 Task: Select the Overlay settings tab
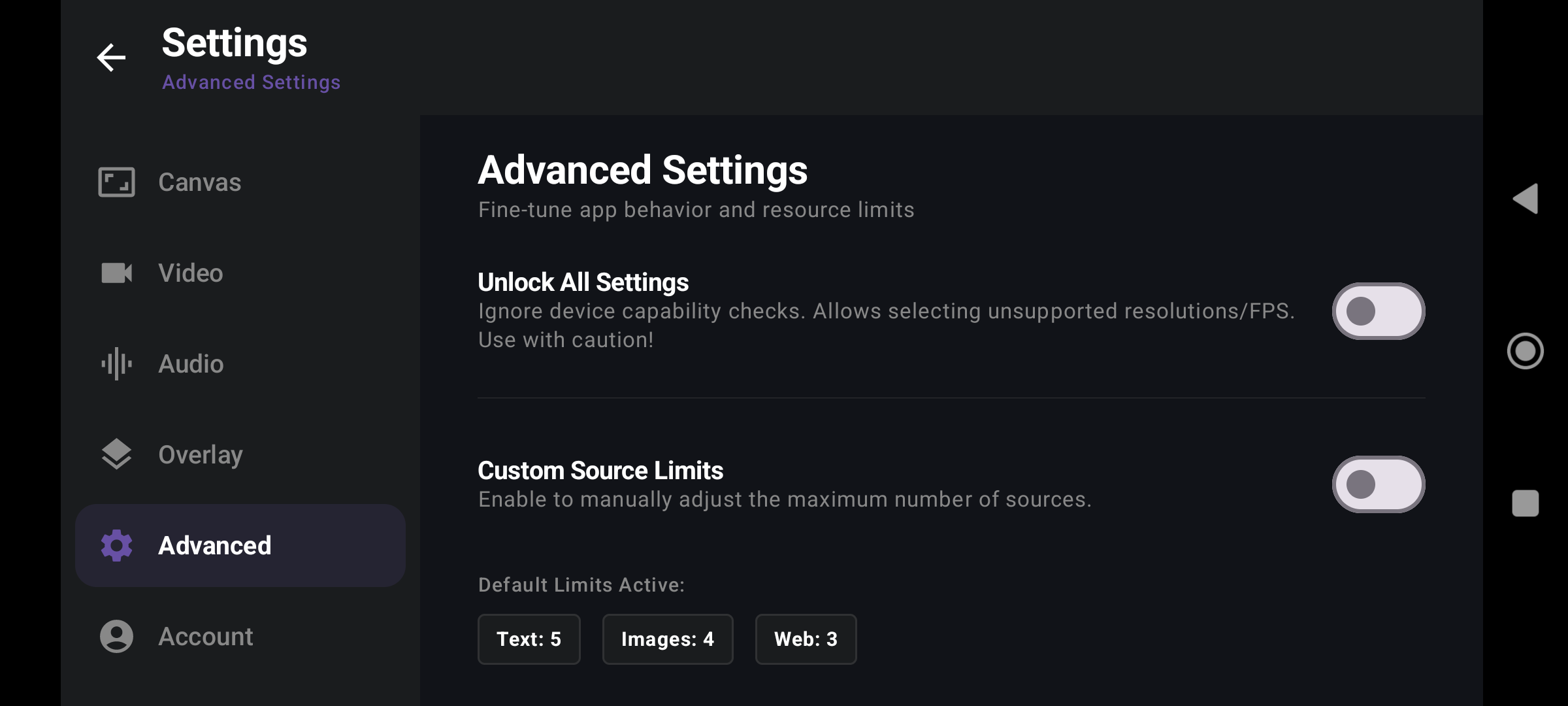point(200,454)
